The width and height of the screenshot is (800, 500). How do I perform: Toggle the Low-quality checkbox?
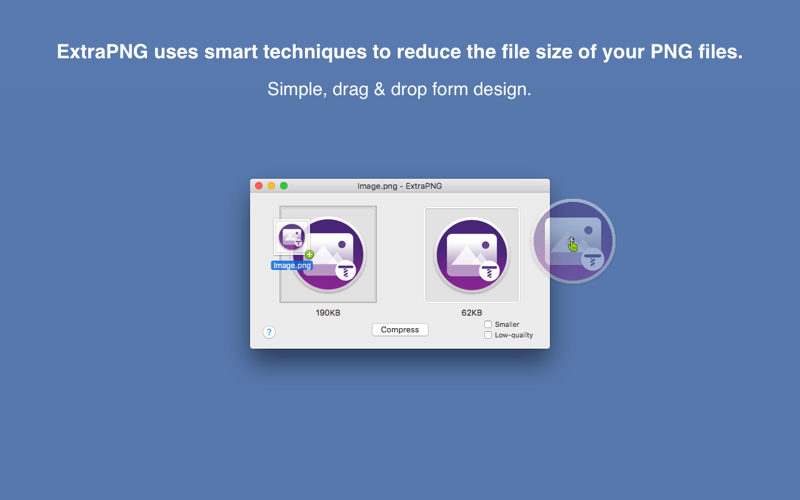[x=488, y=335]
